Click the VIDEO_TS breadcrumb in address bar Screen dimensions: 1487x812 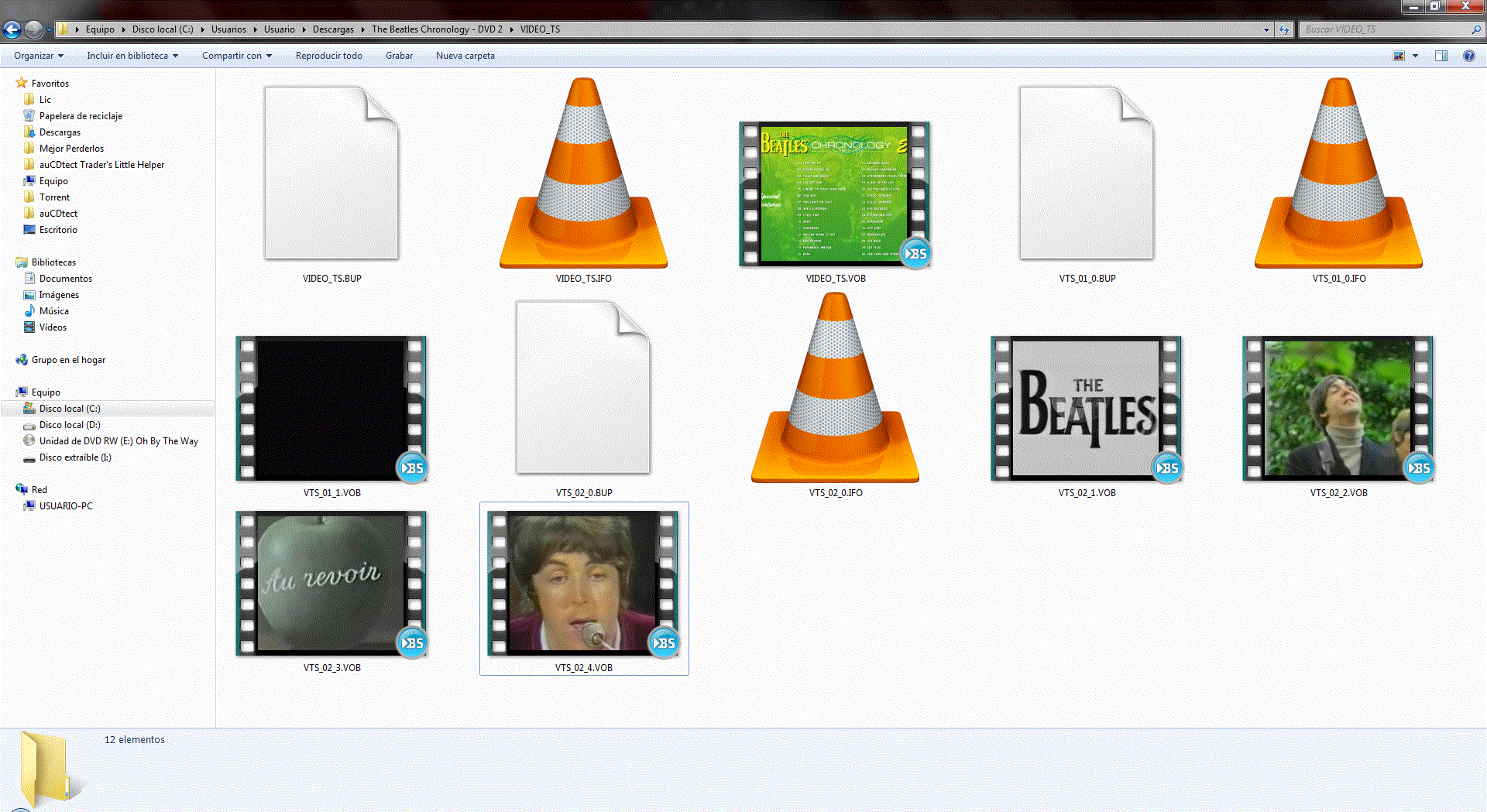tap(540, 29)
